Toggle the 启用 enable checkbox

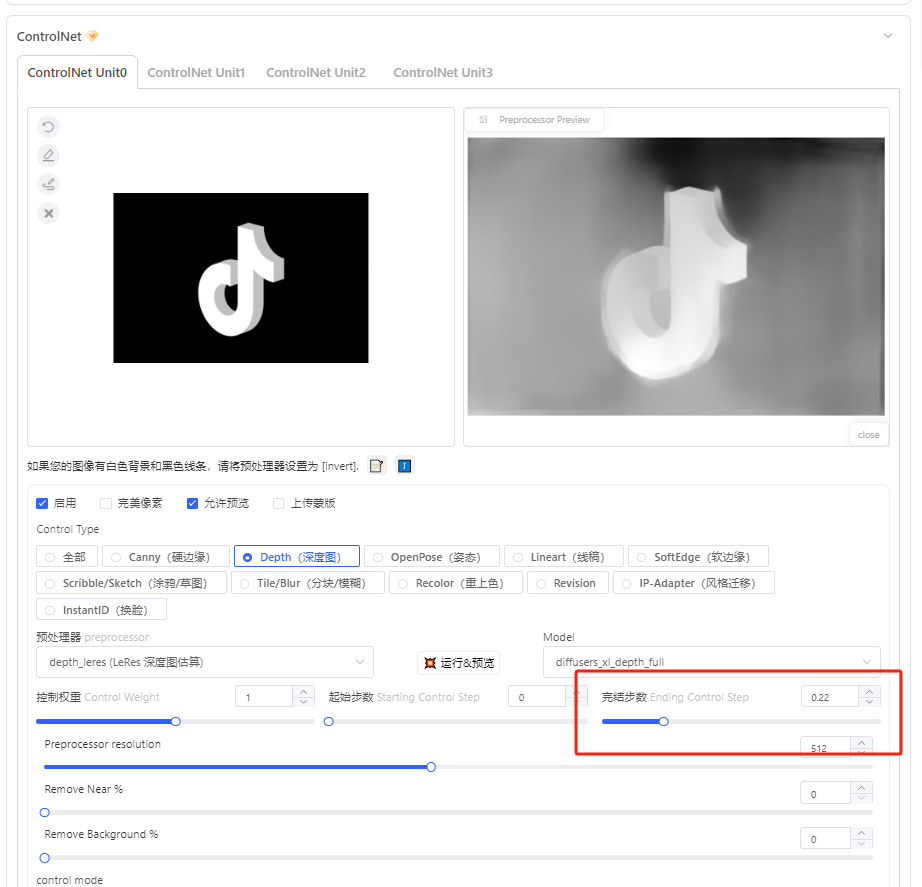pos(42,503)
